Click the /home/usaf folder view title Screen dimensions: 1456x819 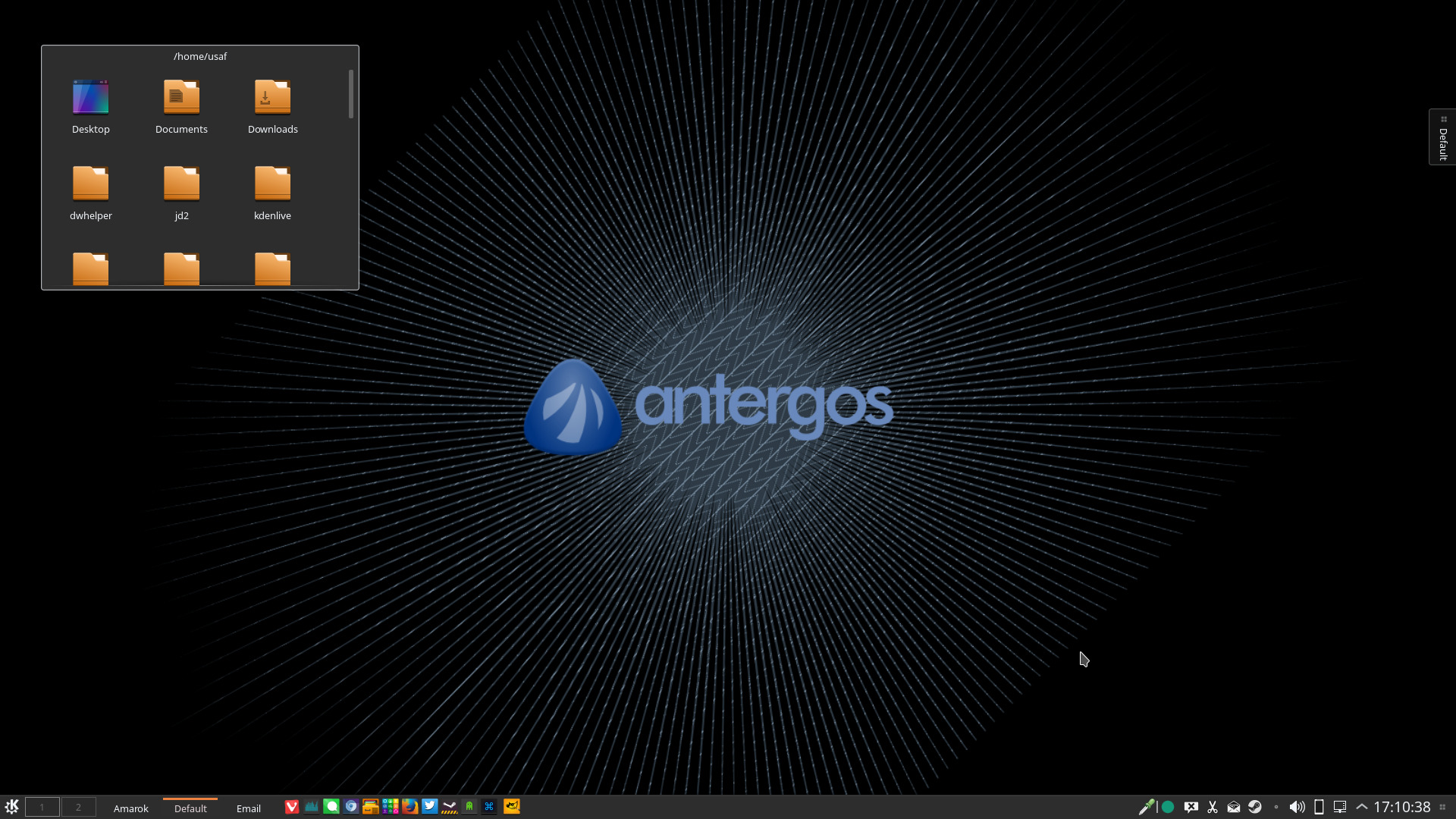coord(200,56)
